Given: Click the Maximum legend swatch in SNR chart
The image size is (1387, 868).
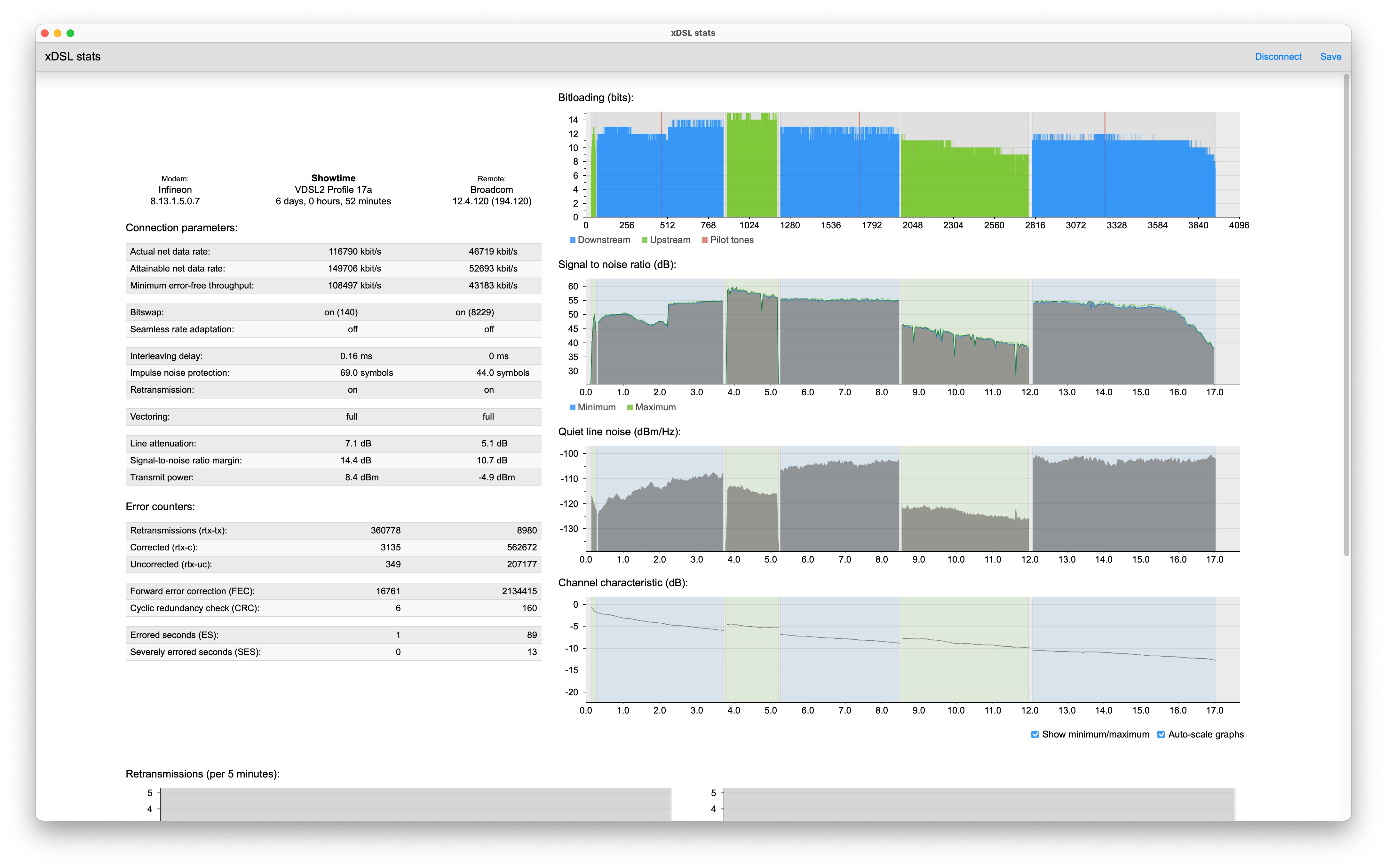Looking at the screenshot, I should point(630,407).
